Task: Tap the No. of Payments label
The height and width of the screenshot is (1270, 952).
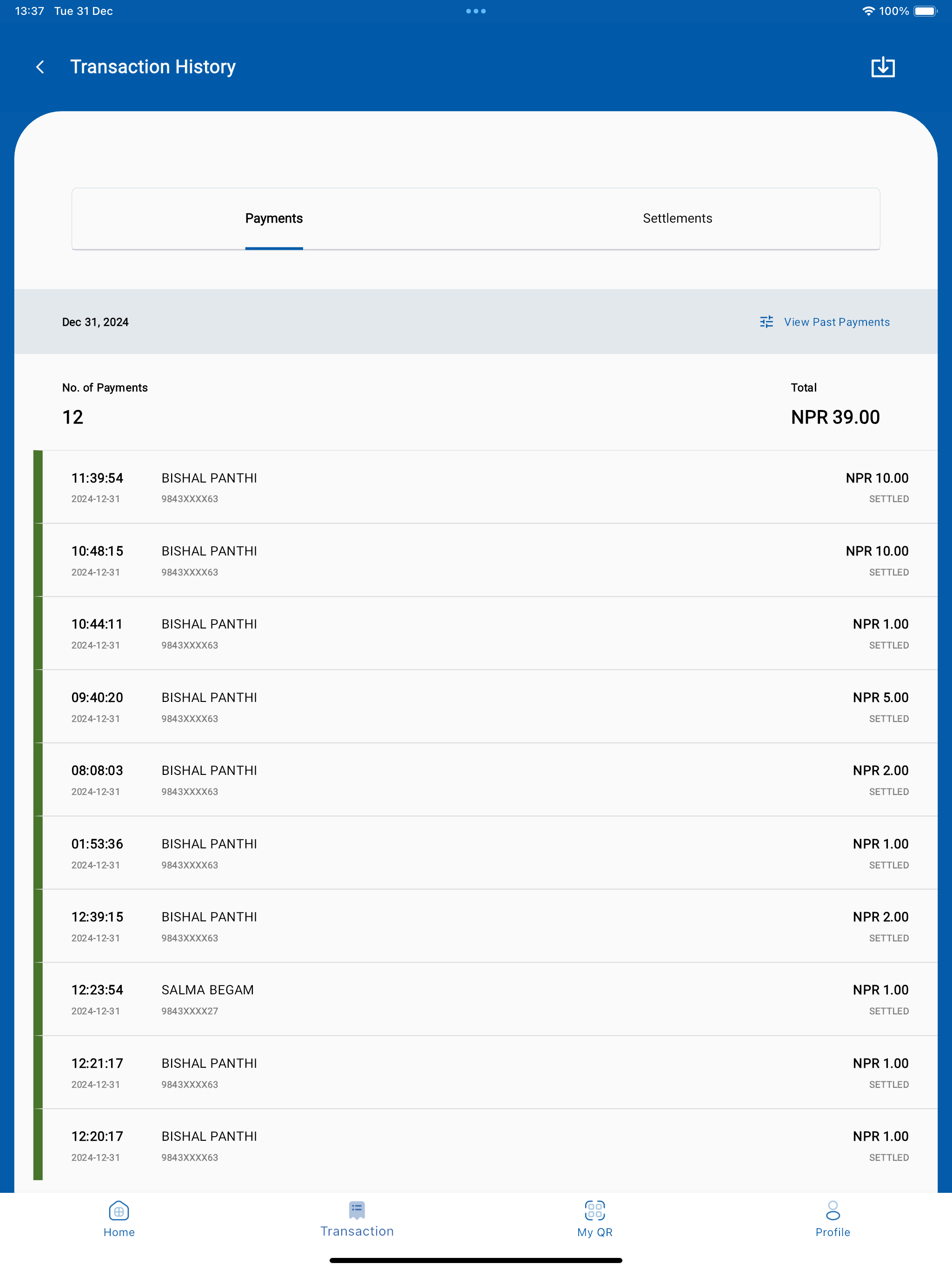Action: [x=105, y=388]
